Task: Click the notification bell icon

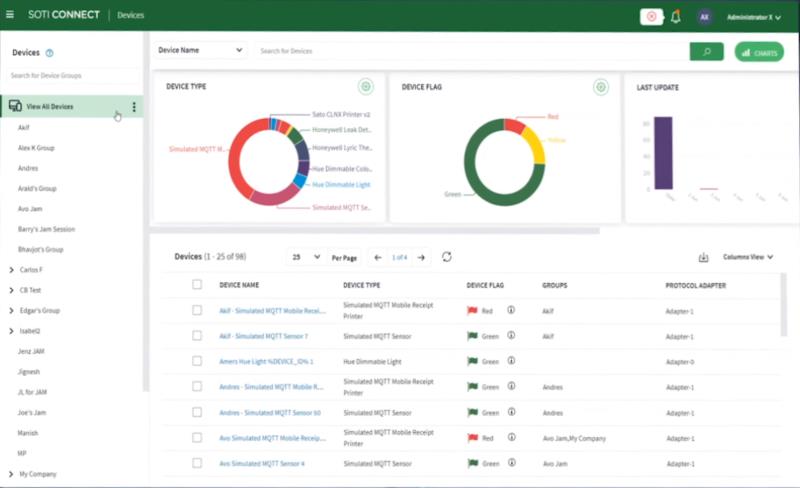Action: click(676, 17)
